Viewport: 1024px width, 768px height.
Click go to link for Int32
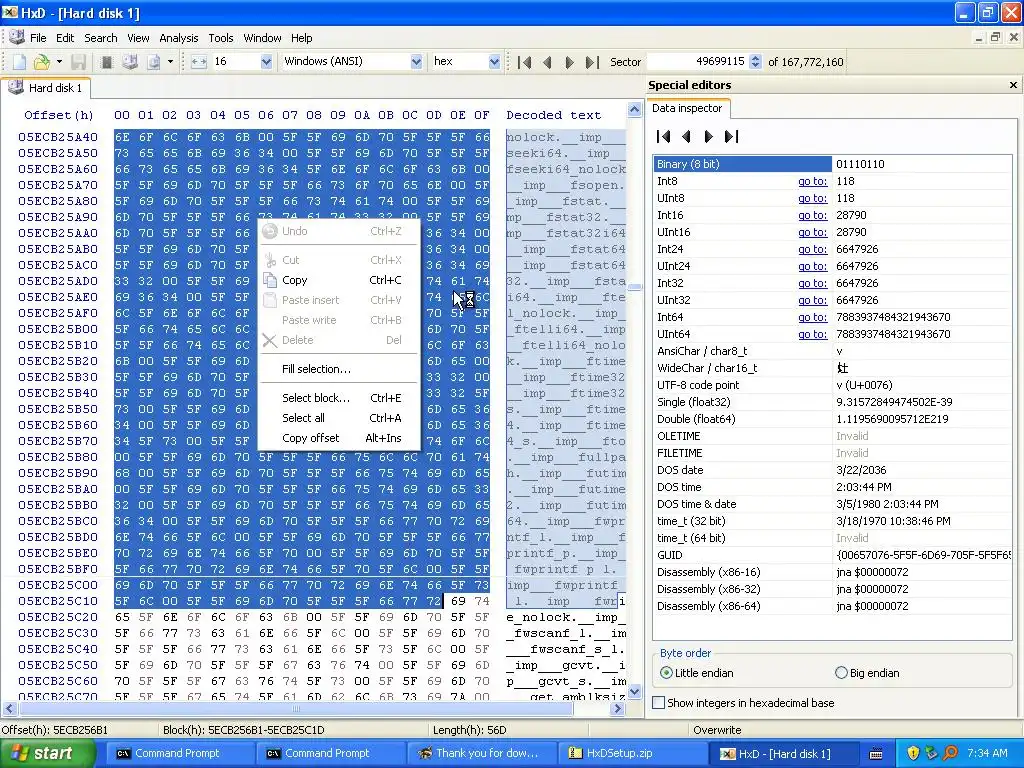pyautogui.click(x=812, y=283)
